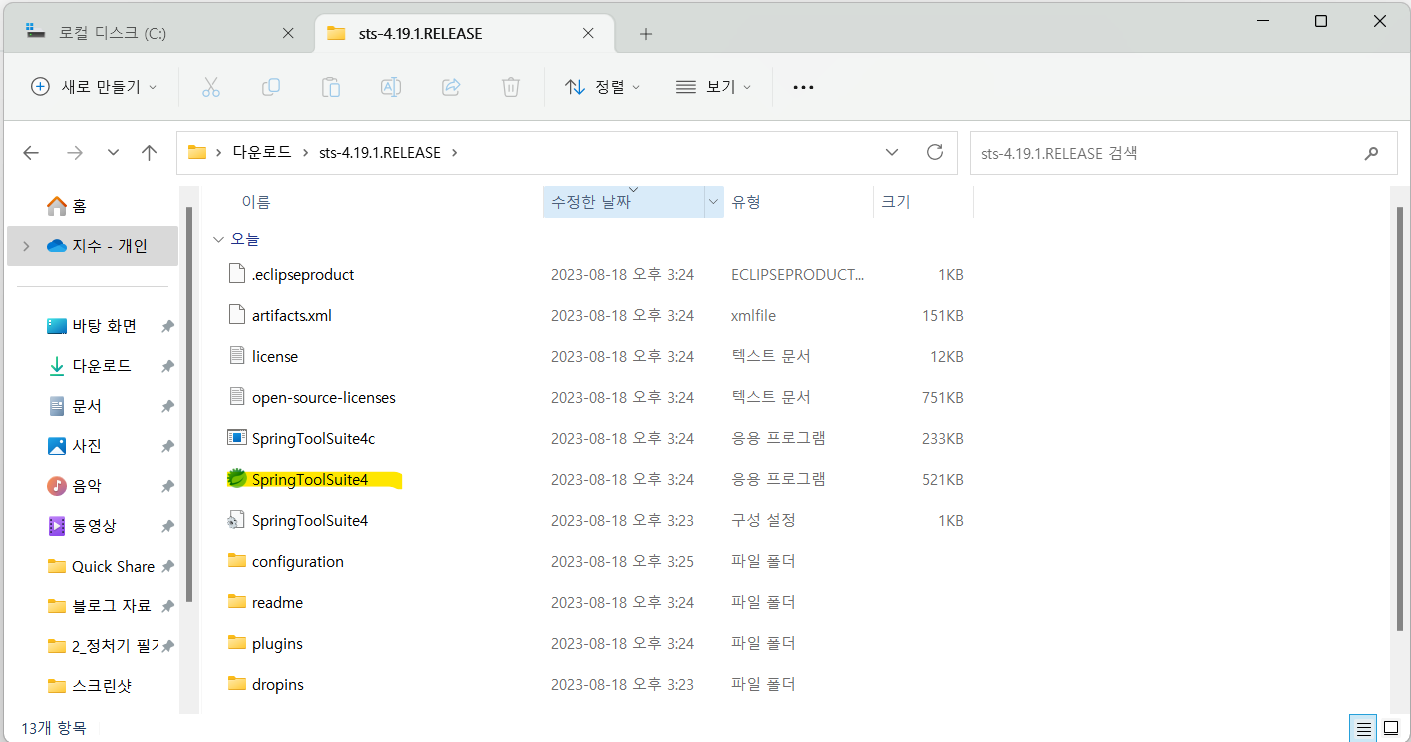Select the dropins folder icon
The width and height of the screenshot is (1411, 742).
coord(236,684)
